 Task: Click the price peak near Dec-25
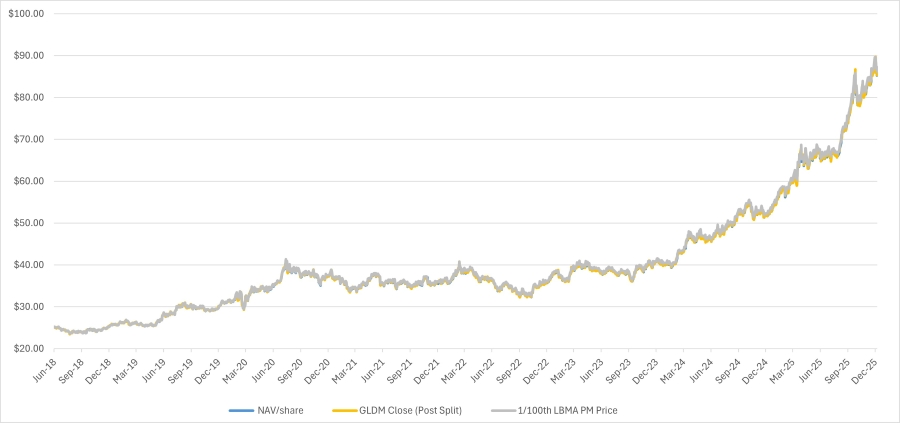point(875,57)
